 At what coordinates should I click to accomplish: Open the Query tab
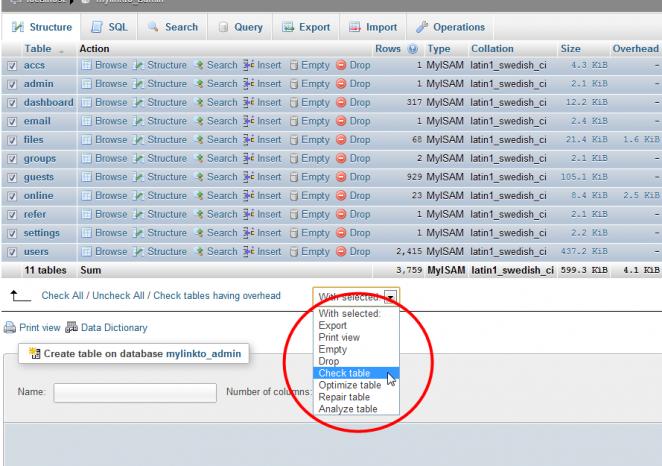tap(240, 27)
